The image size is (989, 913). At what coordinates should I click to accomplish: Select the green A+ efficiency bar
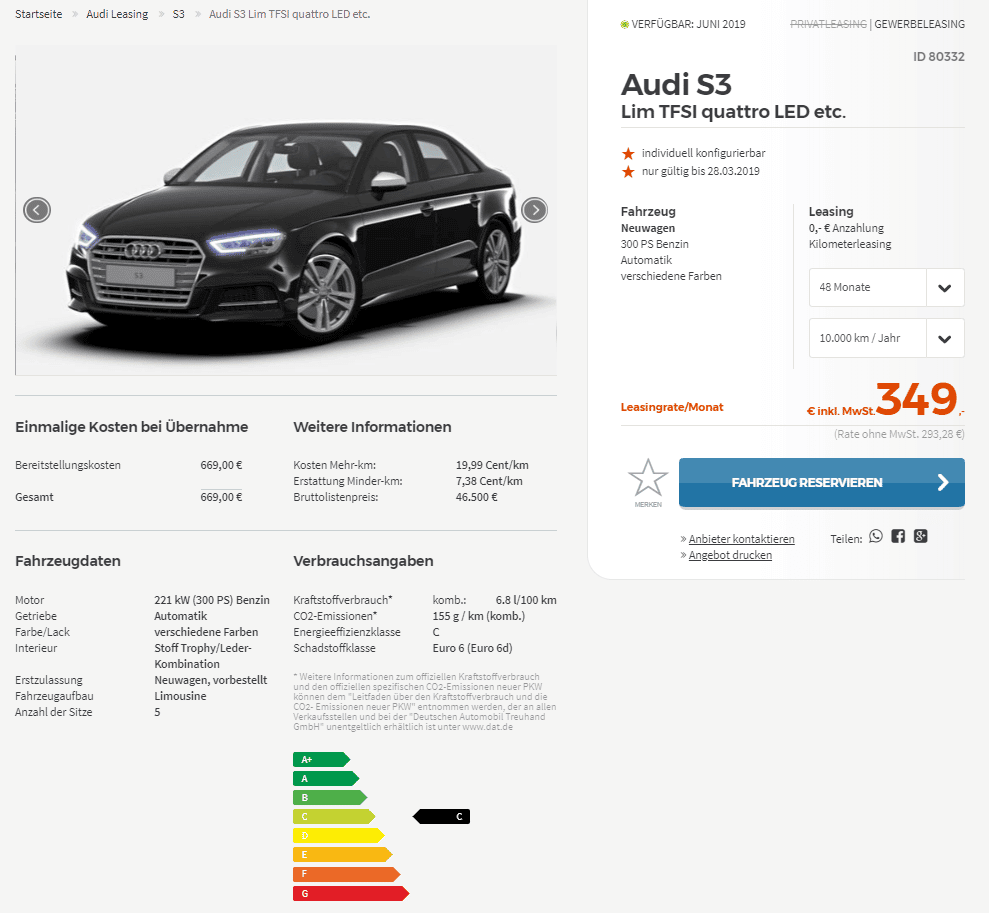321,760
